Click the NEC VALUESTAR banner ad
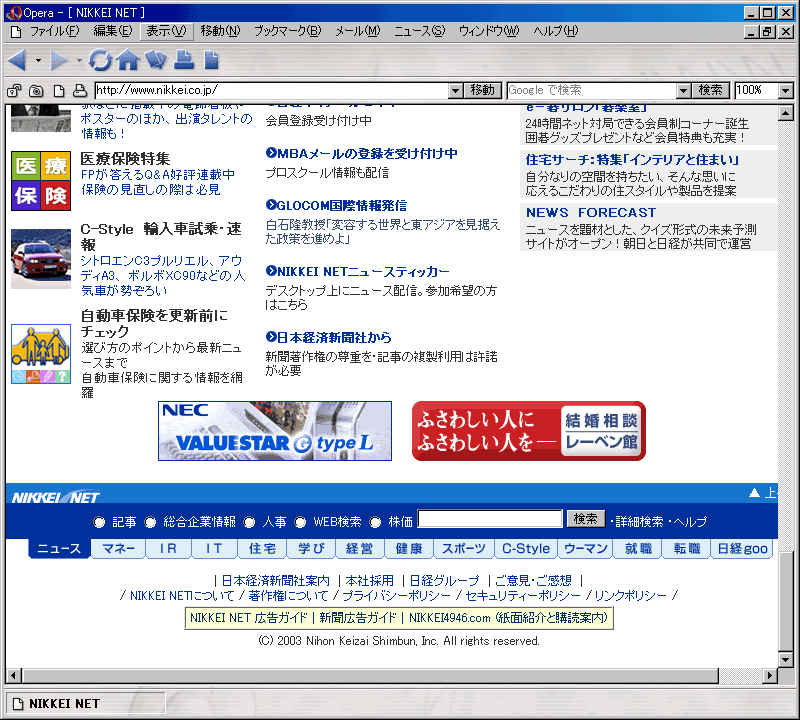800x720 pixels. pos(275,431)
